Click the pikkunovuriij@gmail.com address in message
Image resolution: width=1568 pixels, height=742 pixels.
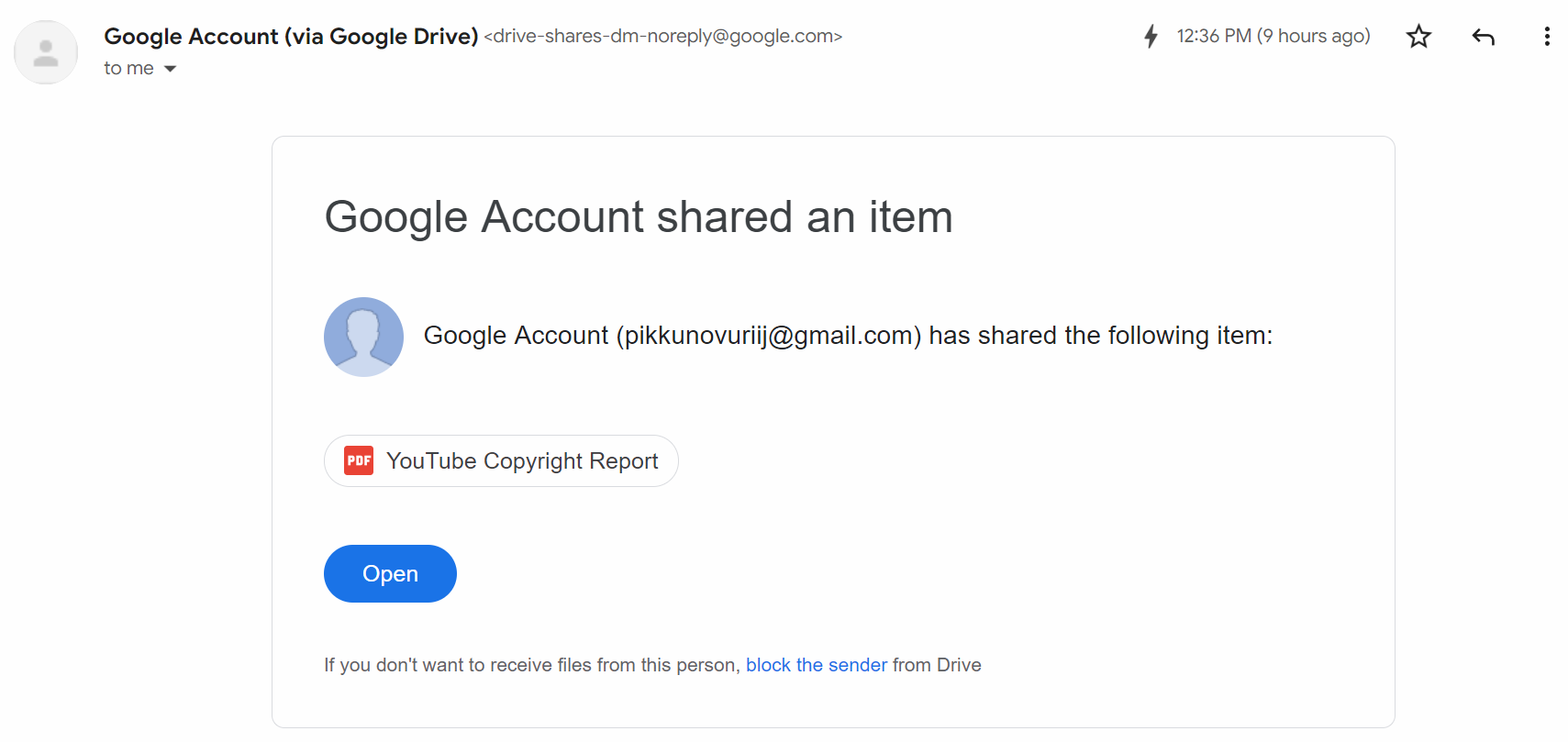[769, 336]
